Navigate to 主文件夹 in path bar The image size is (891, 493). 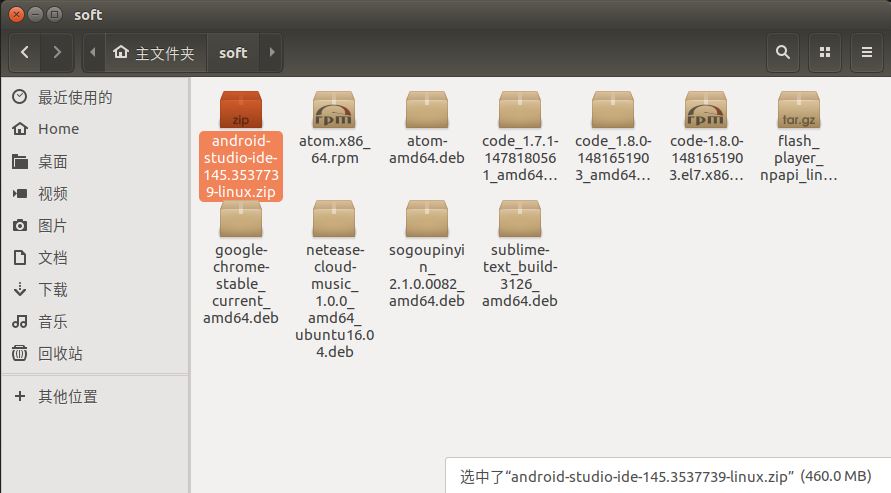pyautogui.click(x=155, y=52)
